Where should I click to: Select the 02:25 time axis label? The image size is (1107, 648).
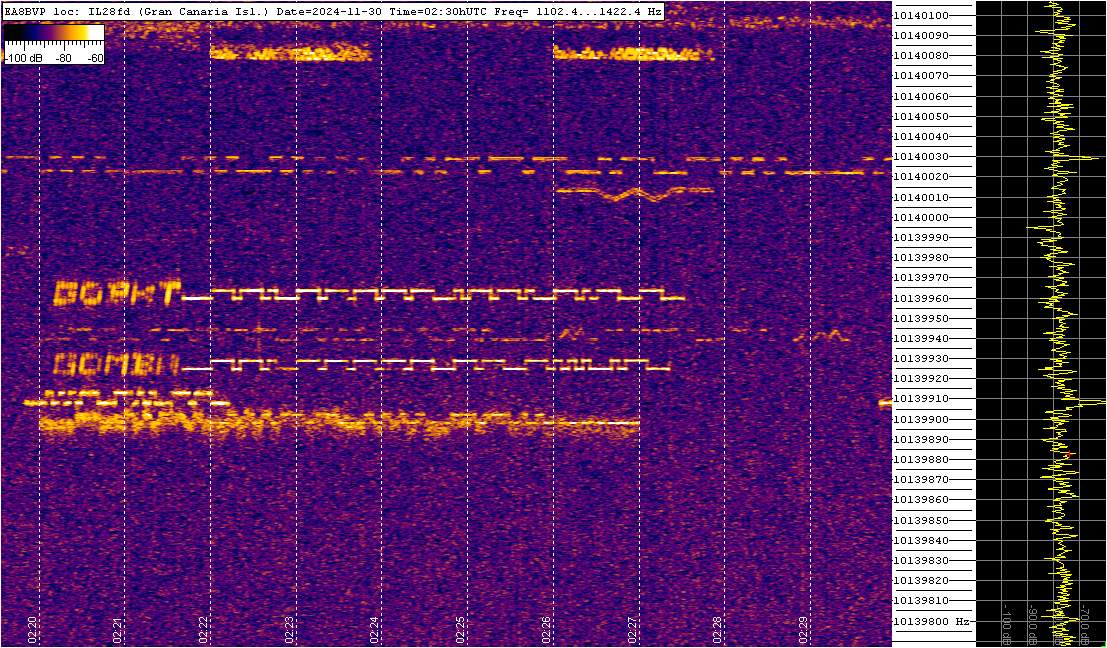point(461,628)
